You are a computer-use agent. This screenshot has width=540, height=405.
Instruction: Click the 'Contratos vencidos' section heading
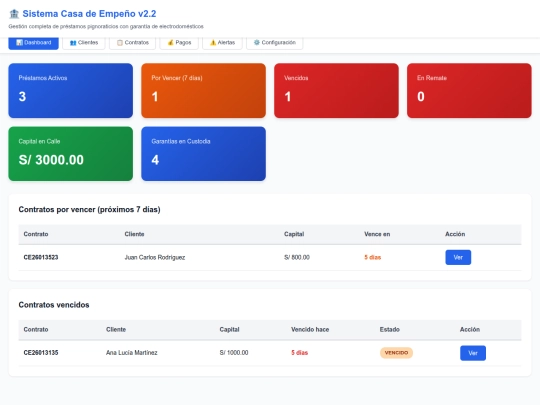tap(54, 305)
